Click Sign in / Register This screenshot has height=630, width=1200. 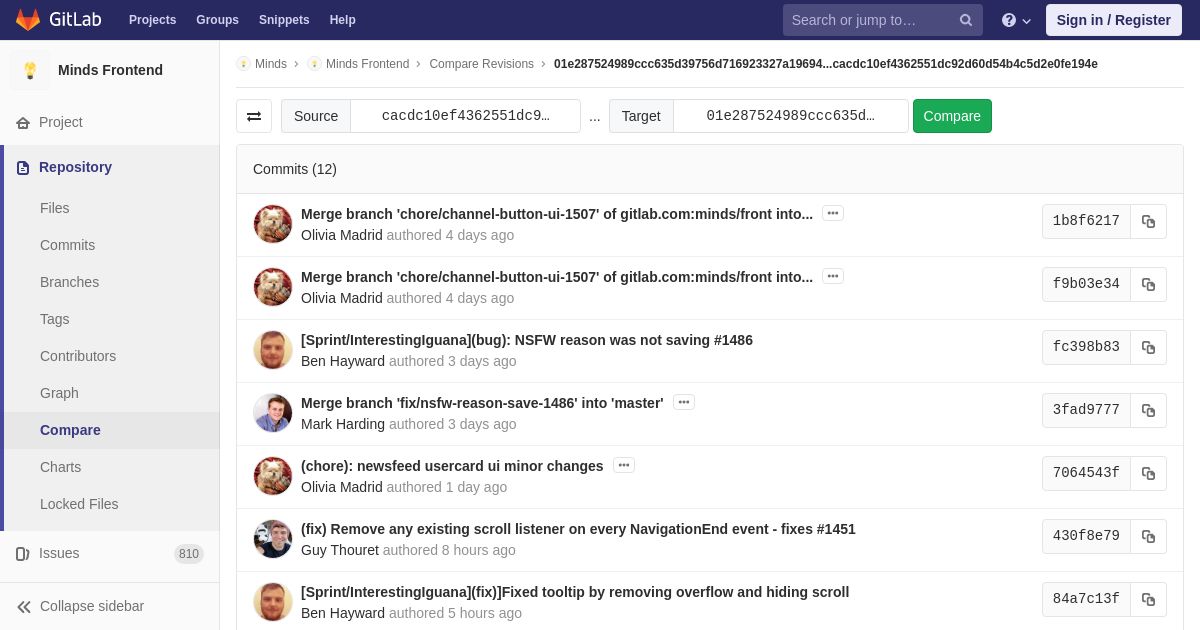pos(1113,20)
